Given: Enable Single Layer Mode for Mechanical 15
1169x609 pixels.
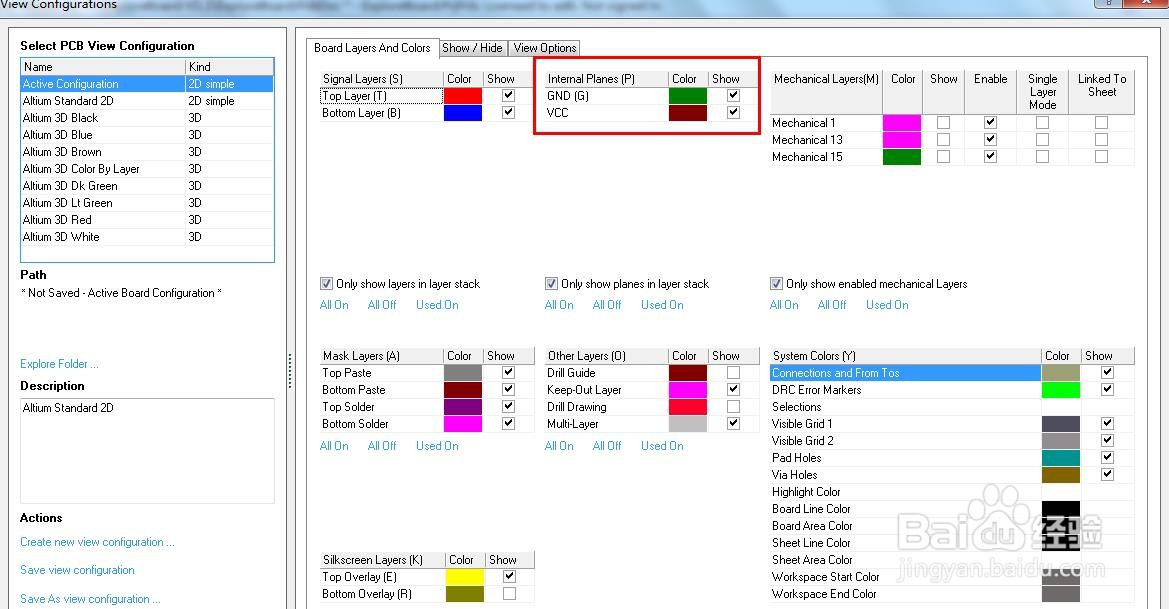Looking at the screenshot, I should click(x=1042, y=157).
